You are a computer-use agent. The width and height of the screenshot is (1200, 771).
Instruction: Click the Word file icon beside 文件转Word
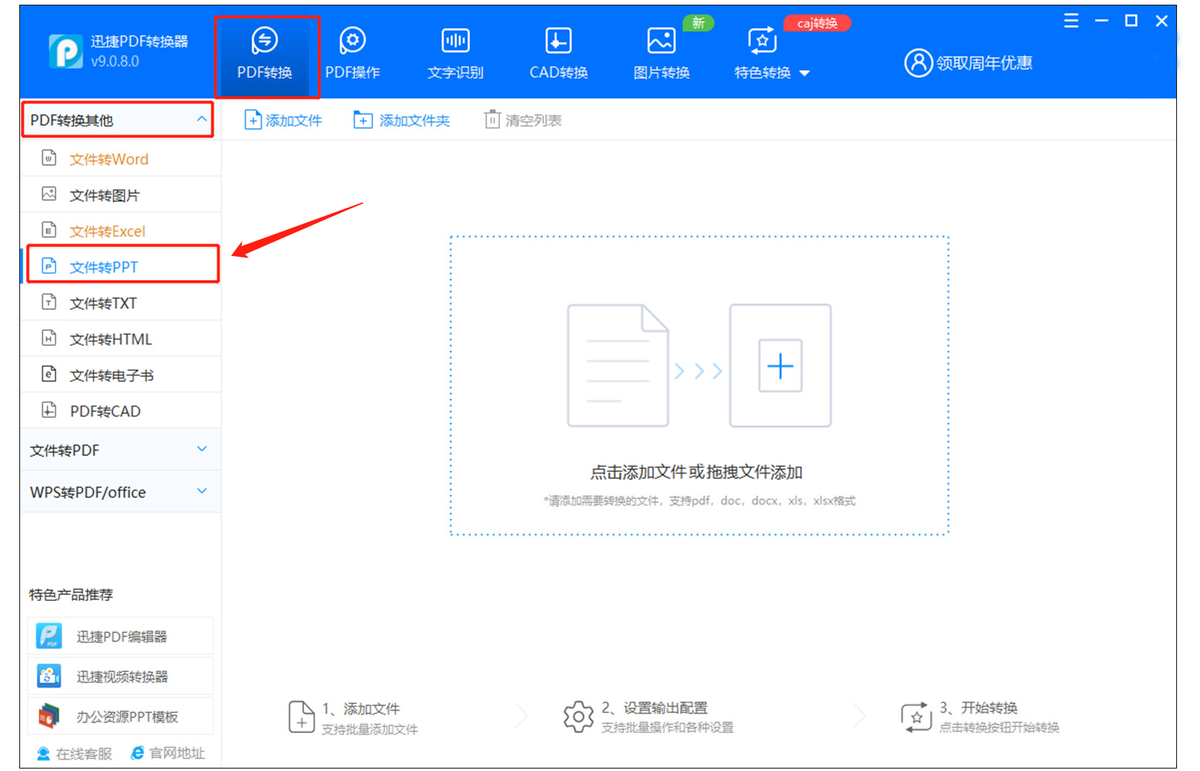[x=48, y=158]
